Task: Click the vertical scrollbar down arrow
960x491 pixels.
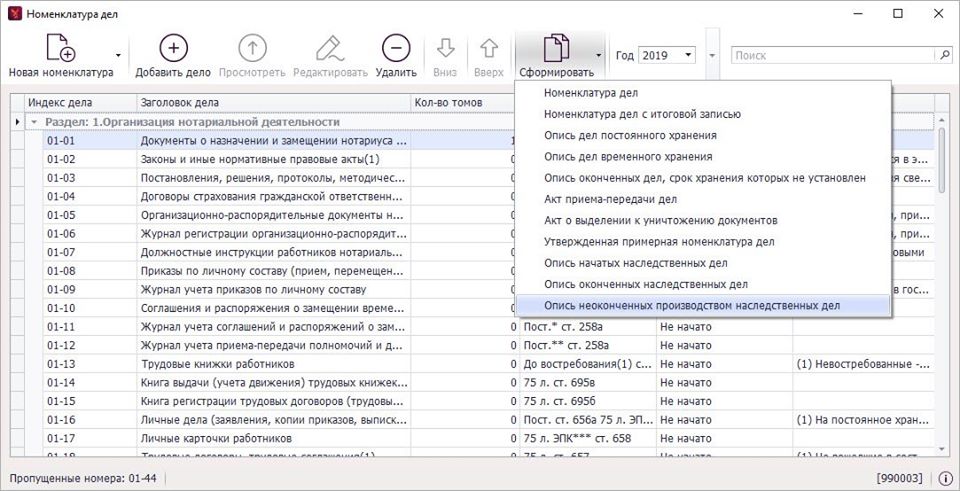Action: click(943, 449)
